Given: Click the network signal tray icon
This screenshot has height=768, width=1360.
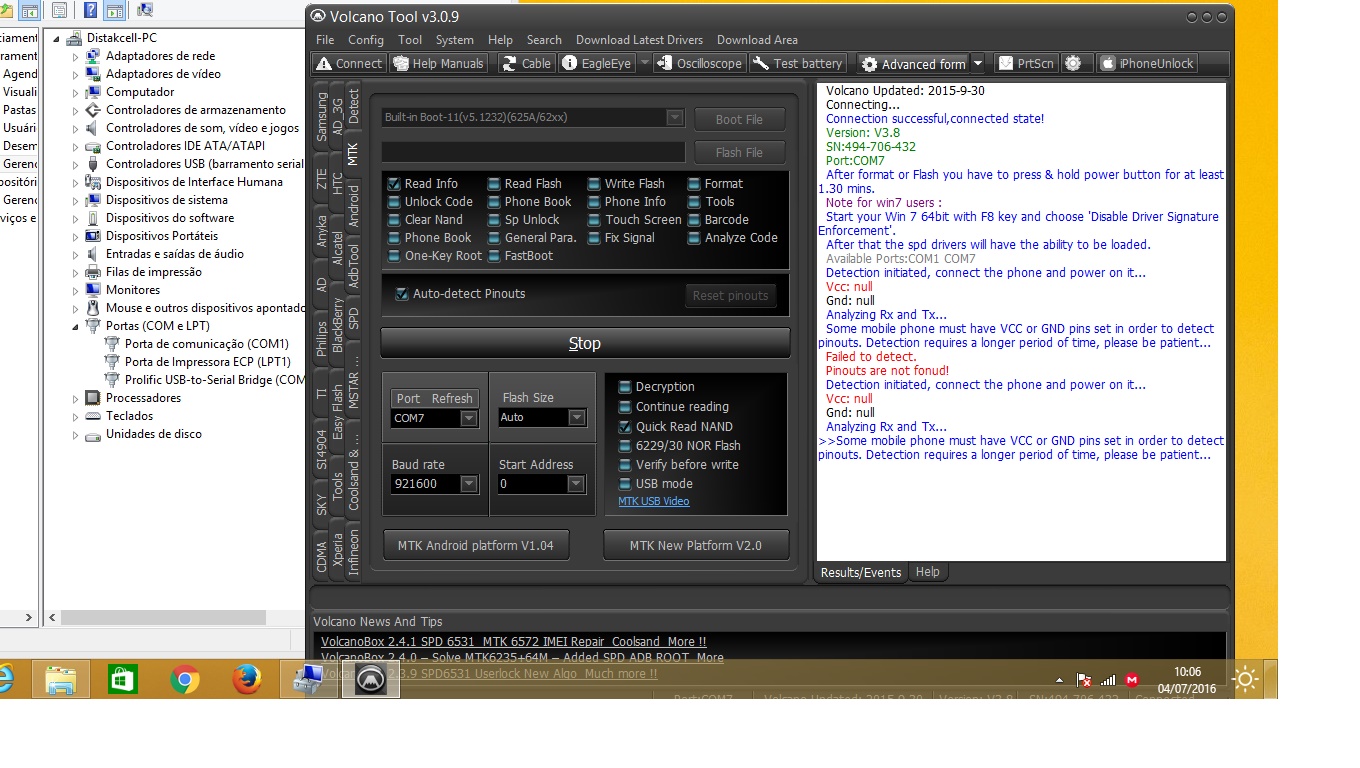Looking at the screenshot, I should pos(1107,680).
